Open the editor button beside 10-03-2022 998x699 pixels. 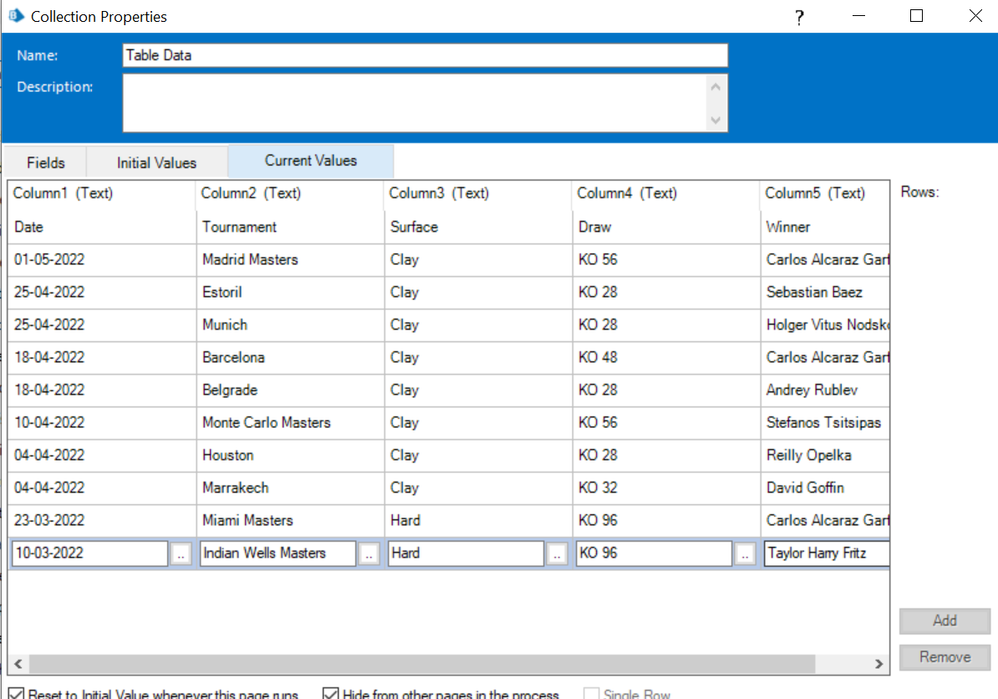tap(180, 554)
